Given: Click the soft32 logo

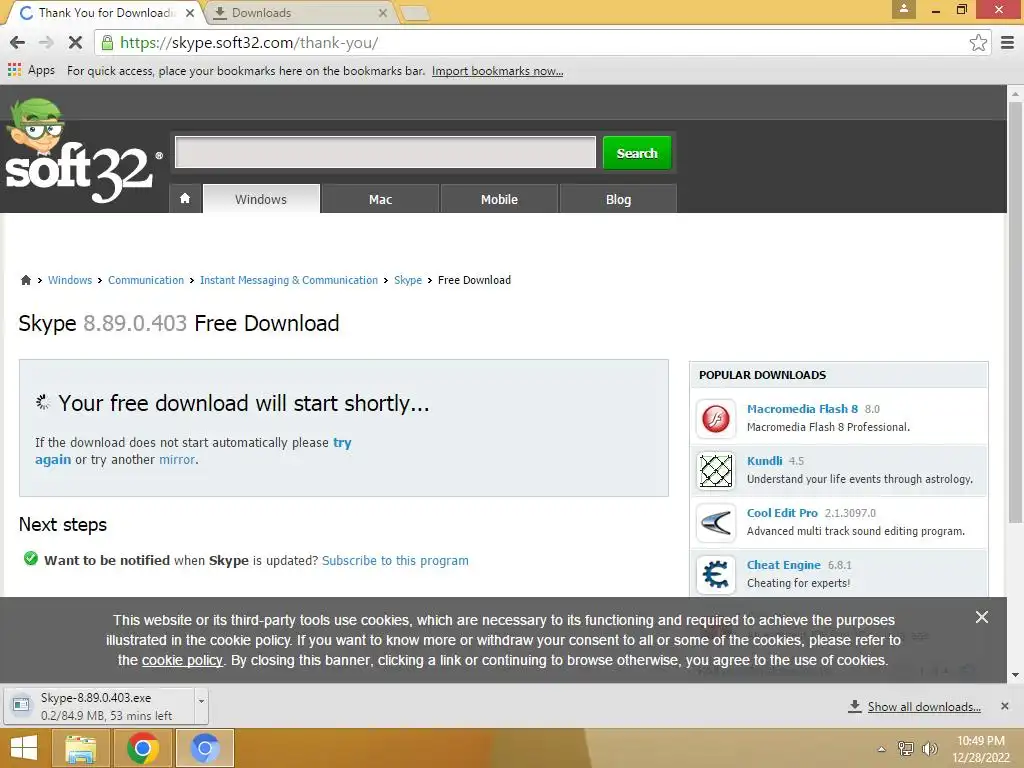Looking at the screenshot, I should [82, 152].
